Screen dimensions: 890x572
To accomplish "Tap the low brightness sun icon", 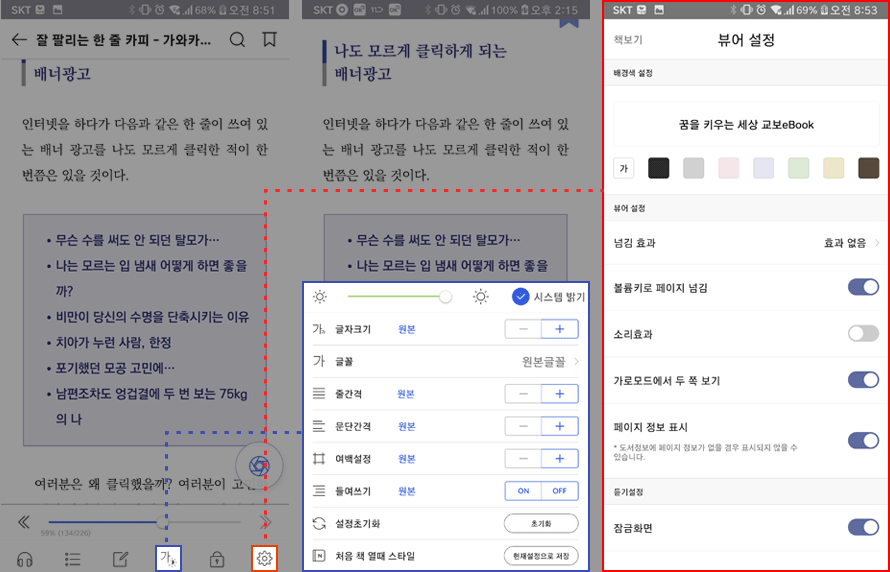I will pos(320,297).
